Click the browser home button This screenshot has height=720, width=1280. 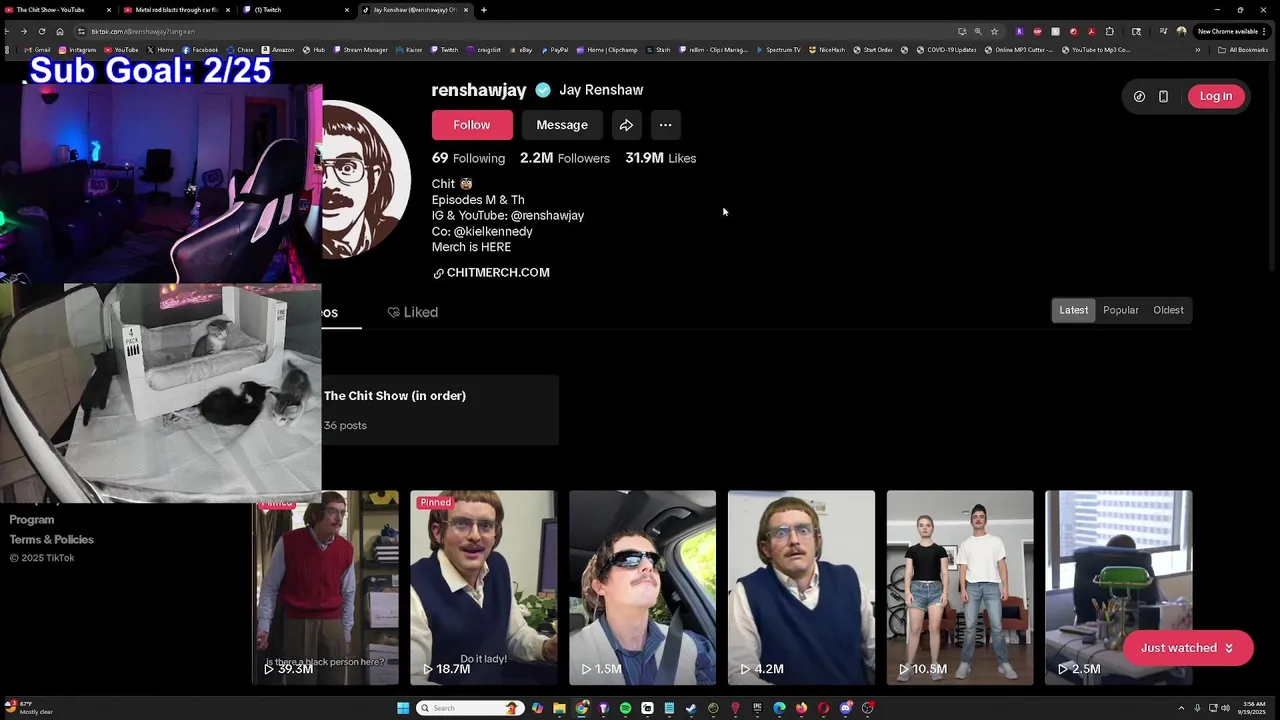pos(59,31)
